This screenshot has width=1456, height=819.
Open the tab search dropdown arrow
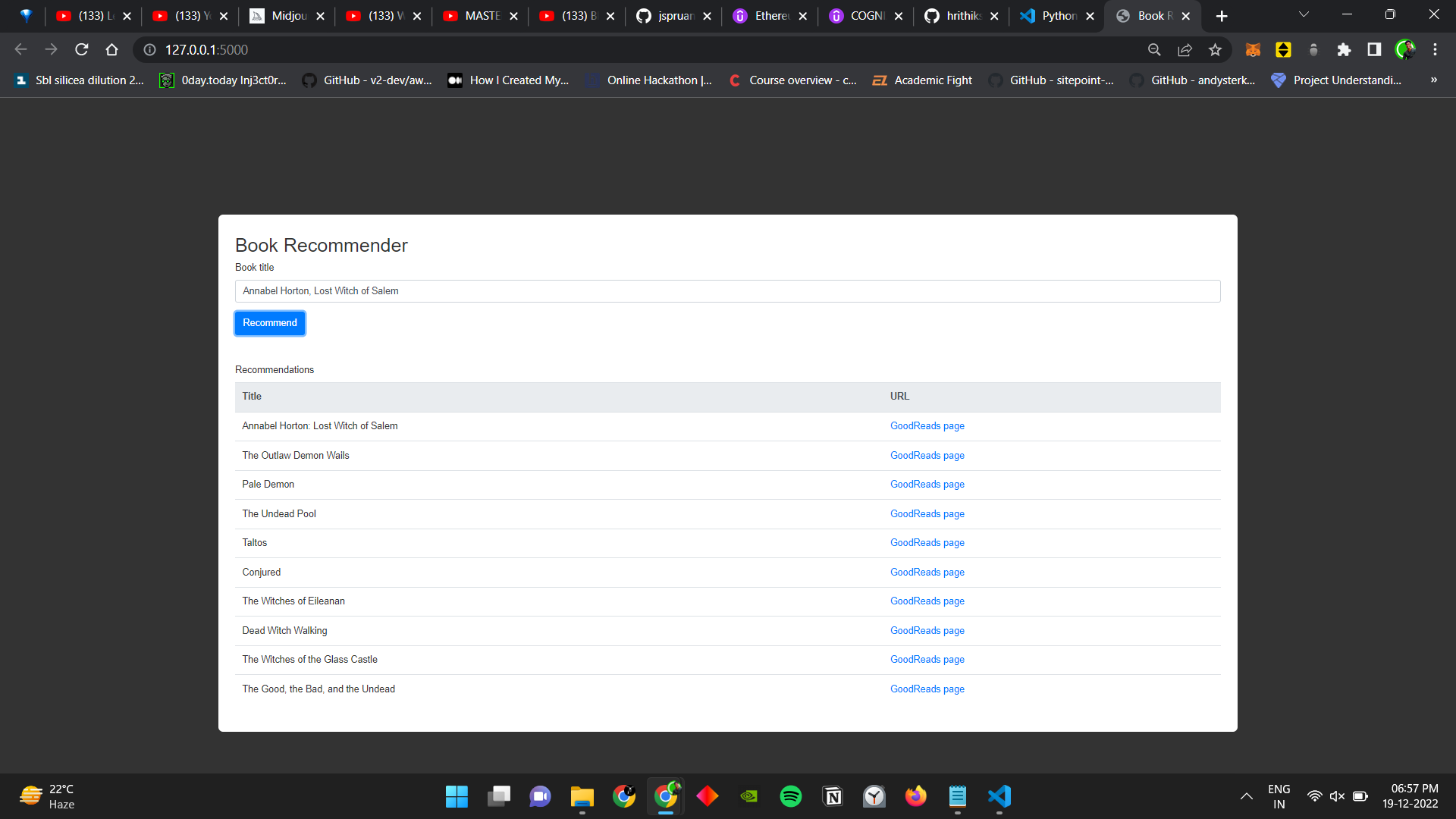(x=1304, y=14)
